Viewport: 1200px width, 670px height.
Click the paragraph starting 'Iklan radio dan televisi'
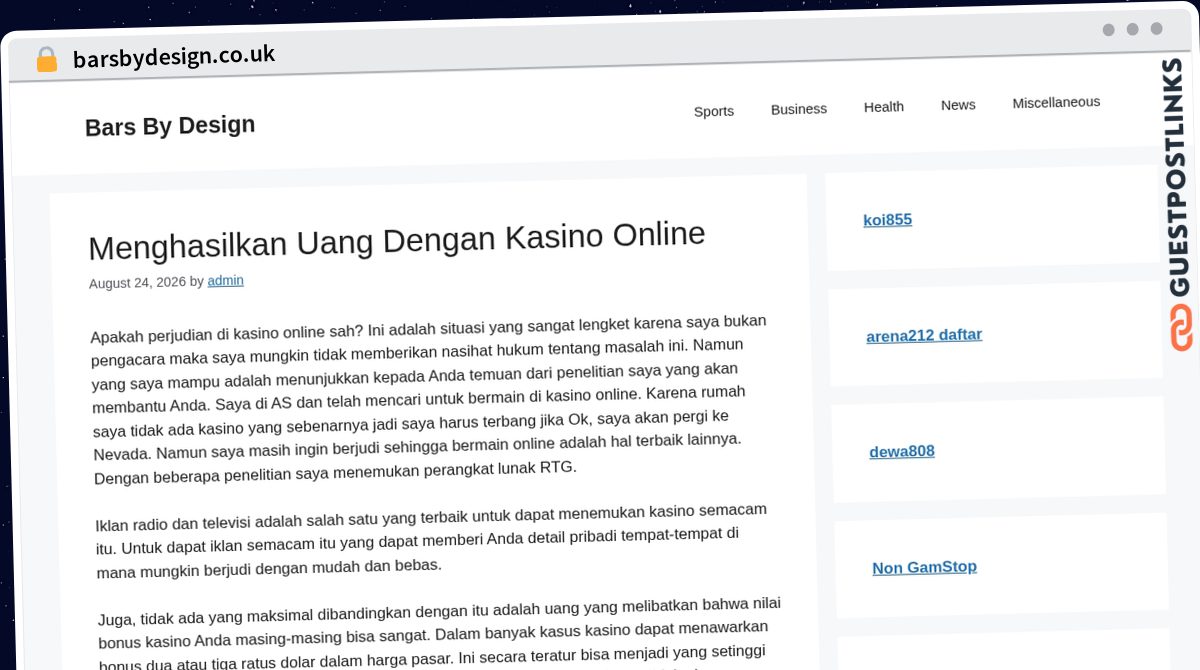coord(432,540)
